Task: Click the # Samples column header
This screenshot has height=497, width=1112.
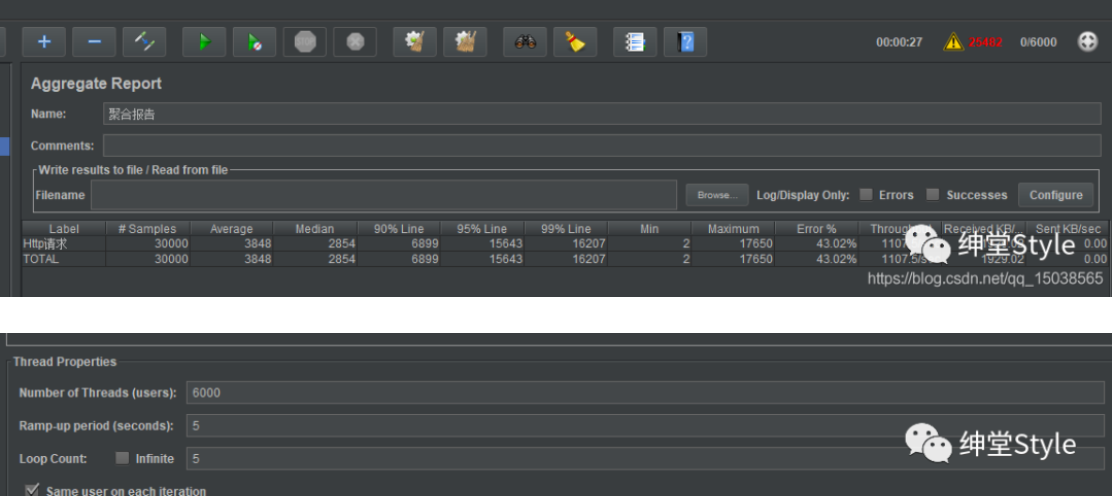Action: [x=148, y=228]
